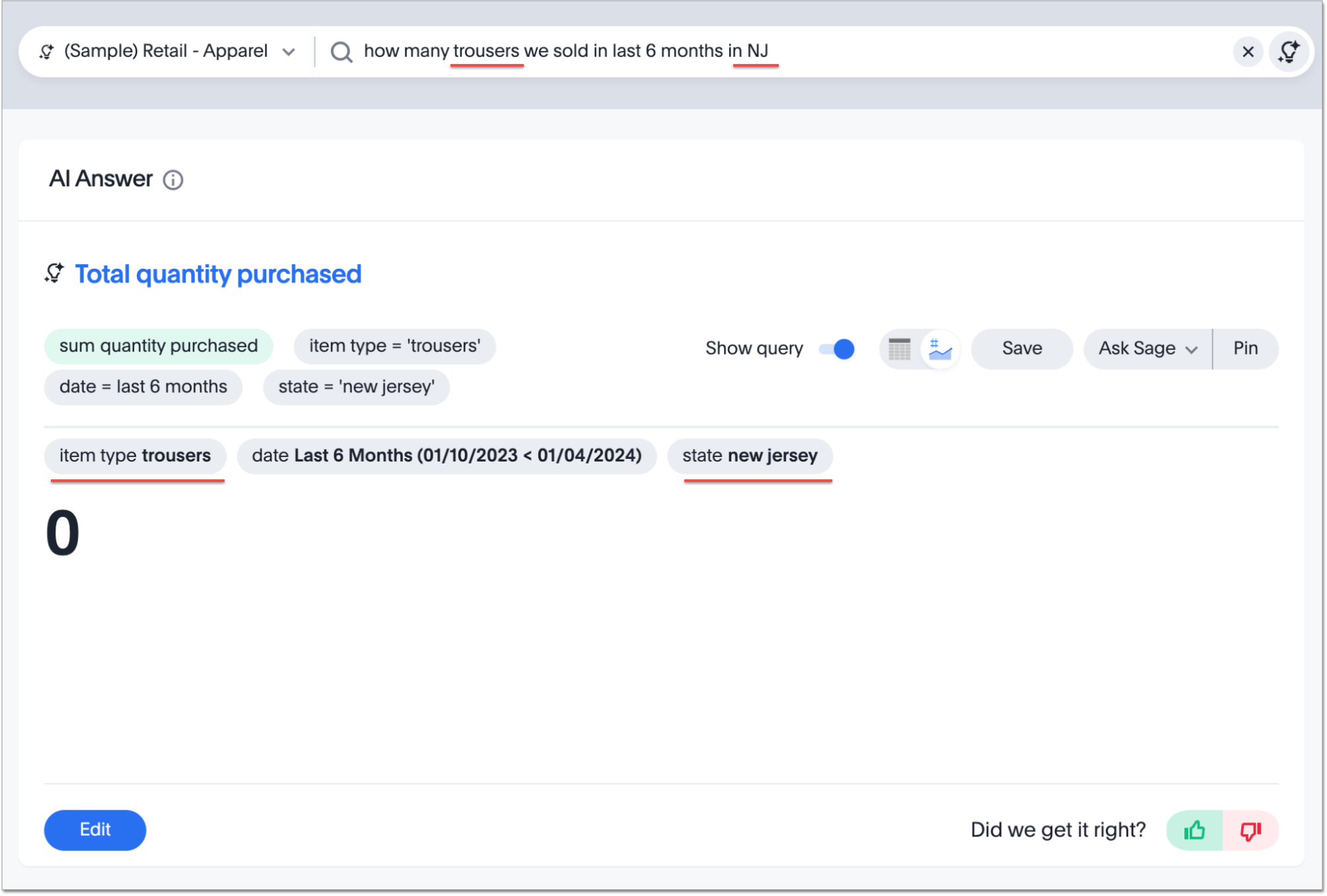Click the item type trousers filter toggle
Screen dimensions: 1327x896
[x=135, y=455]
